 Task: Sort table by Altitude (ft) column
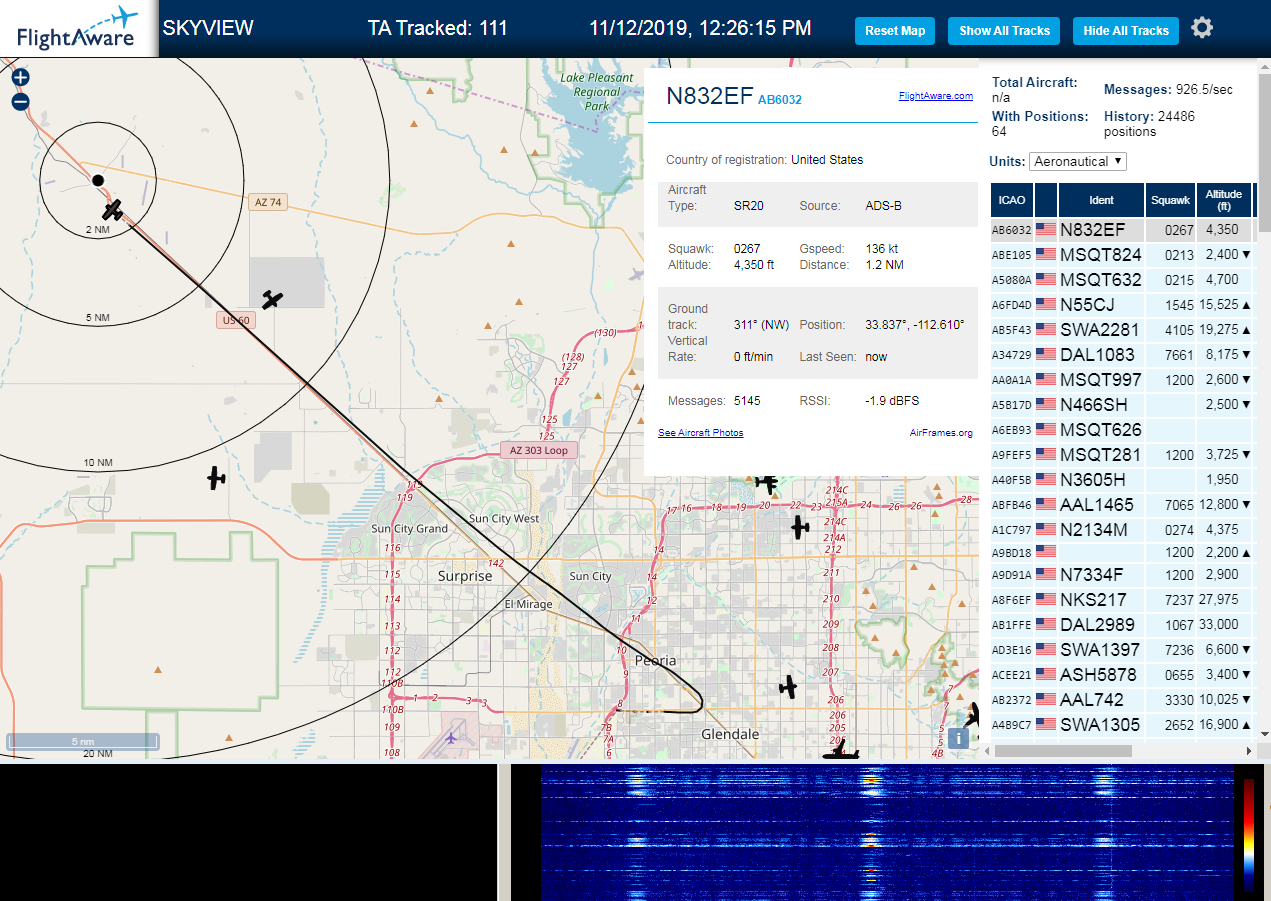[1223, 200]
